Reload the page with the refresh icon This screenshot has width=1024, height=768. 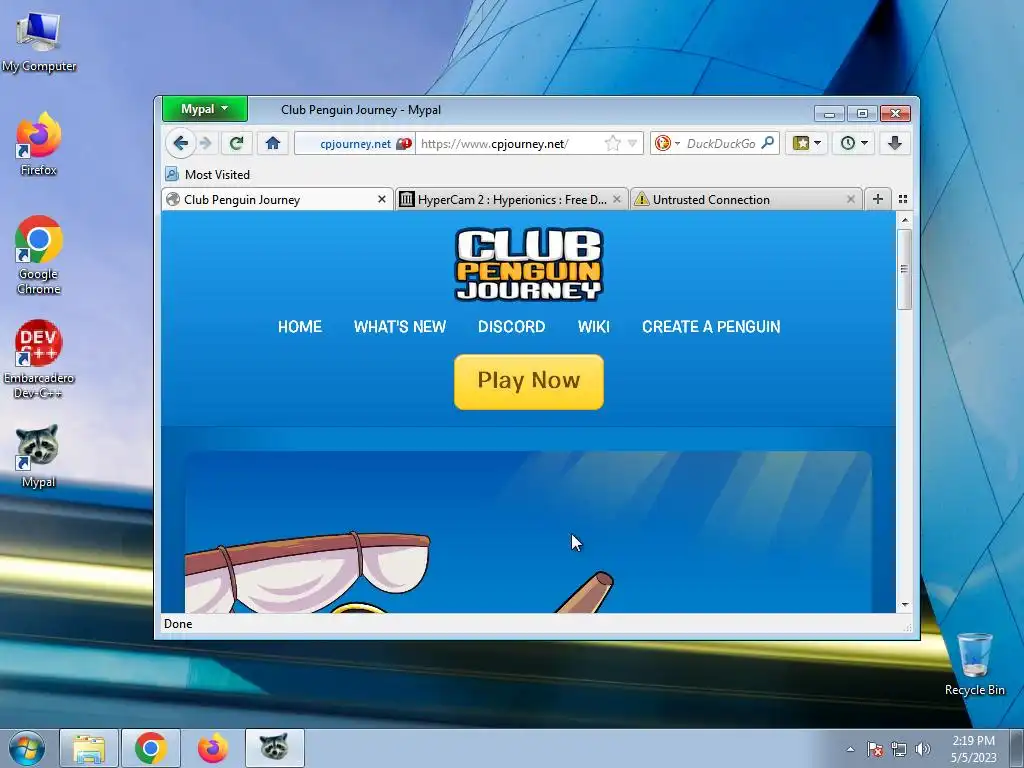236,143
